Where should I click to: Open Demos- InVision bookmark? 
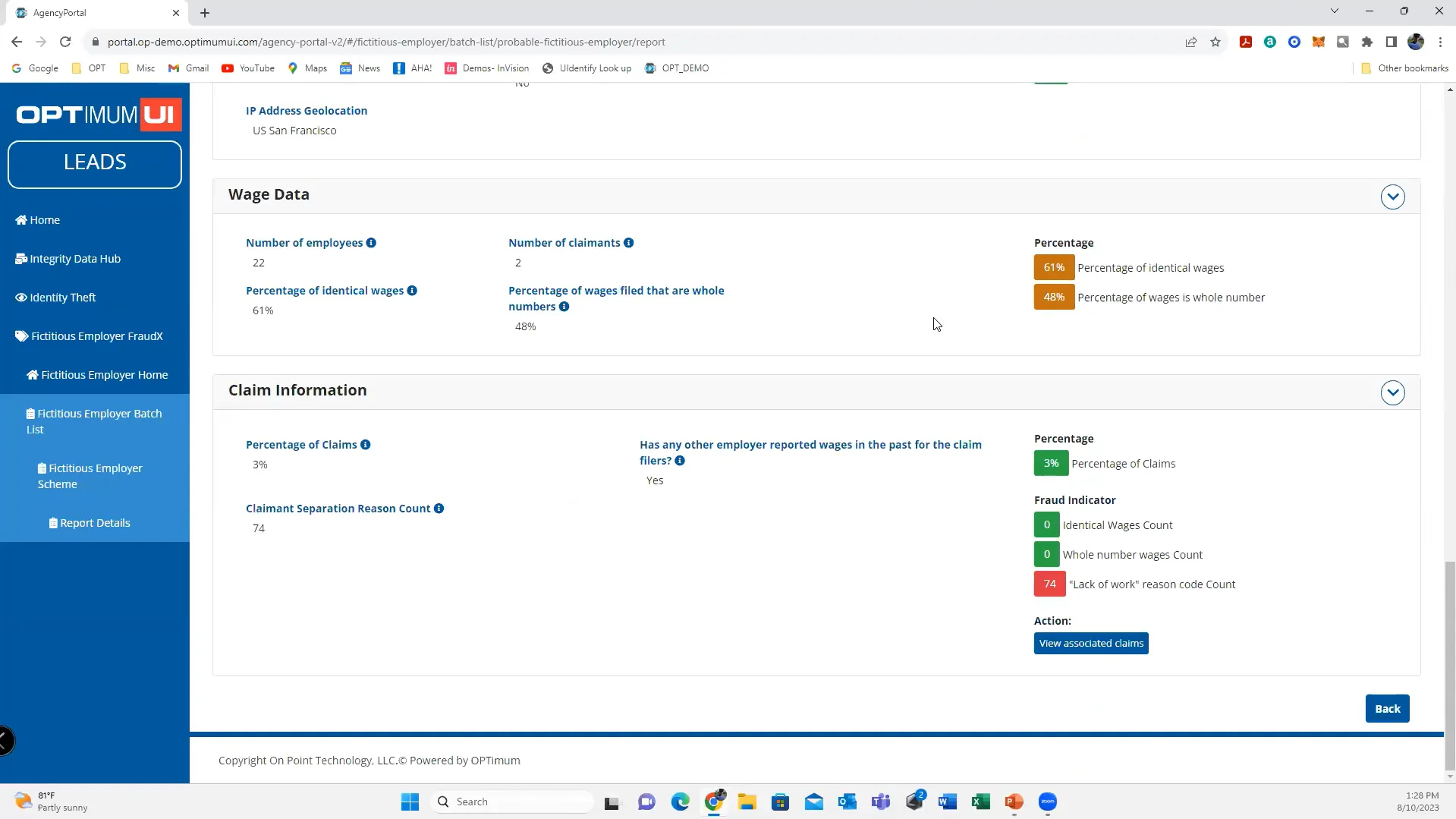(x=487, y=68)
